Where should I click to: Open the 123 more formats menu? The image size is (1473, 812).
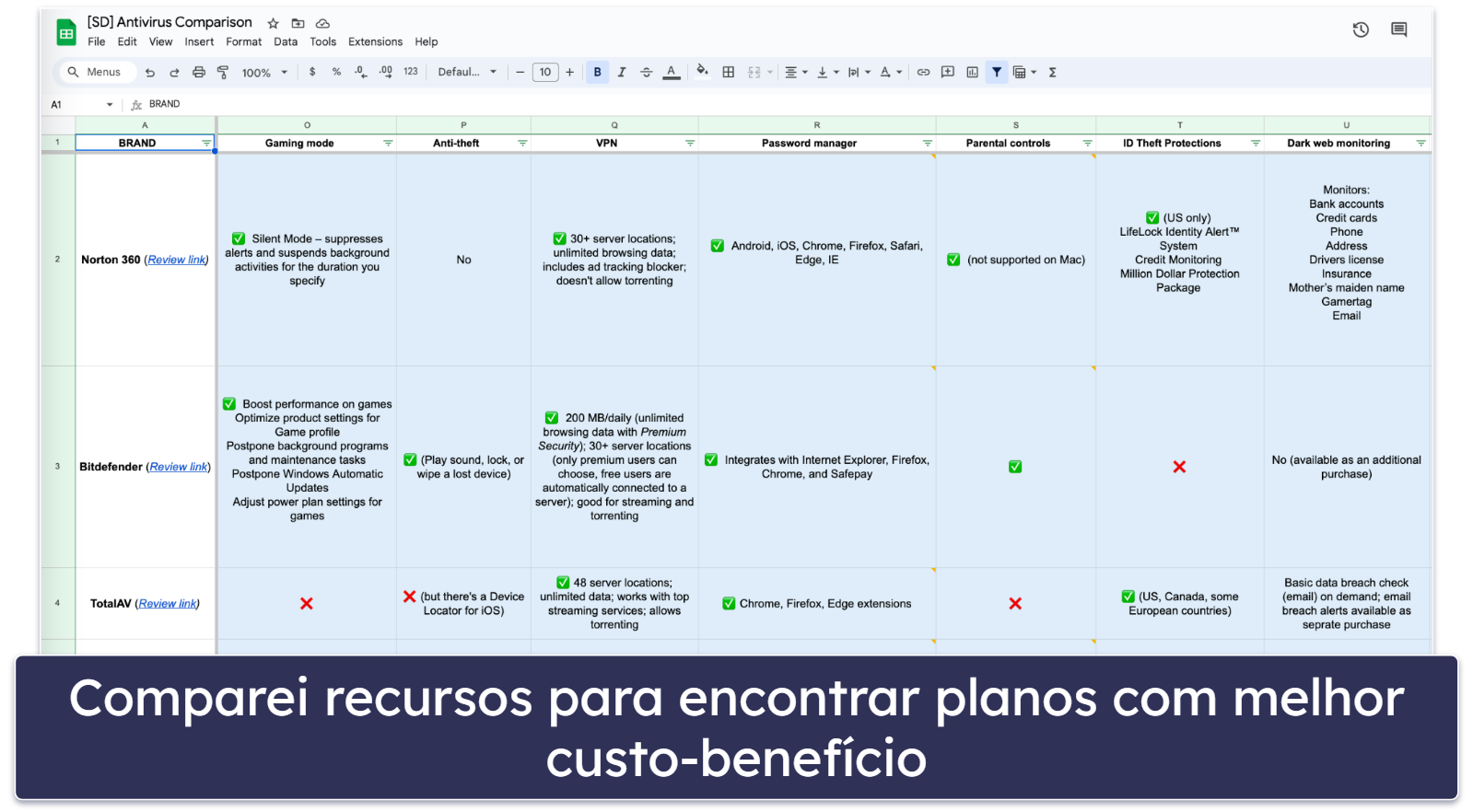click(411, 72)
